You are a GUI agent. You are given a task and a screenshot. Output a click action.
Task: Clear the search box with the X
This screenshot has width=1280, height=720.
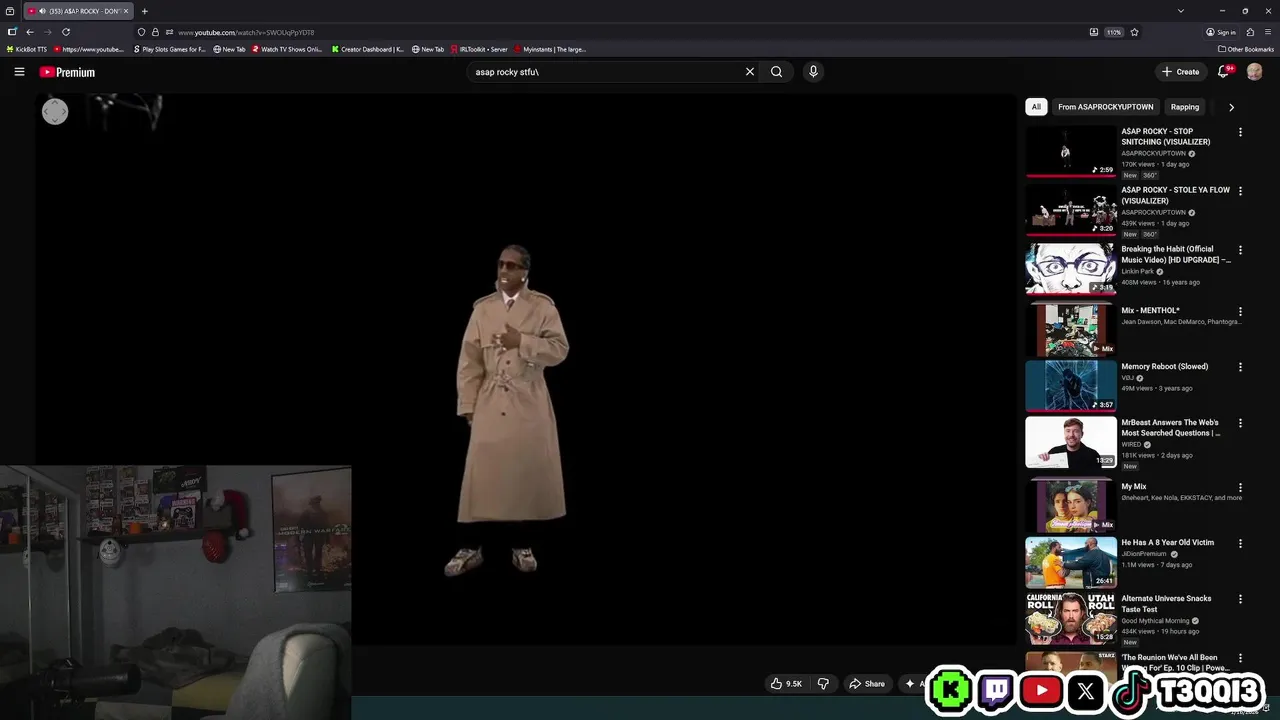coord(749,72)
